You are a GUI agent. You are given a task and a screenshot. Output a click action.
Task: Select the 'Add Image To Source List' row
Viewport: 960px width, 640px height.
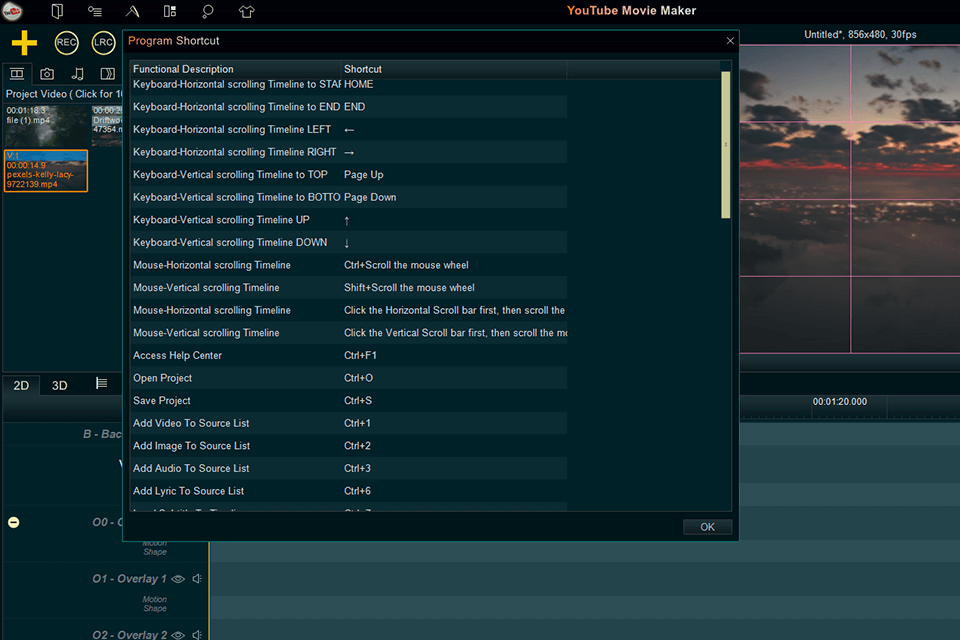click(x=348, y=446)
